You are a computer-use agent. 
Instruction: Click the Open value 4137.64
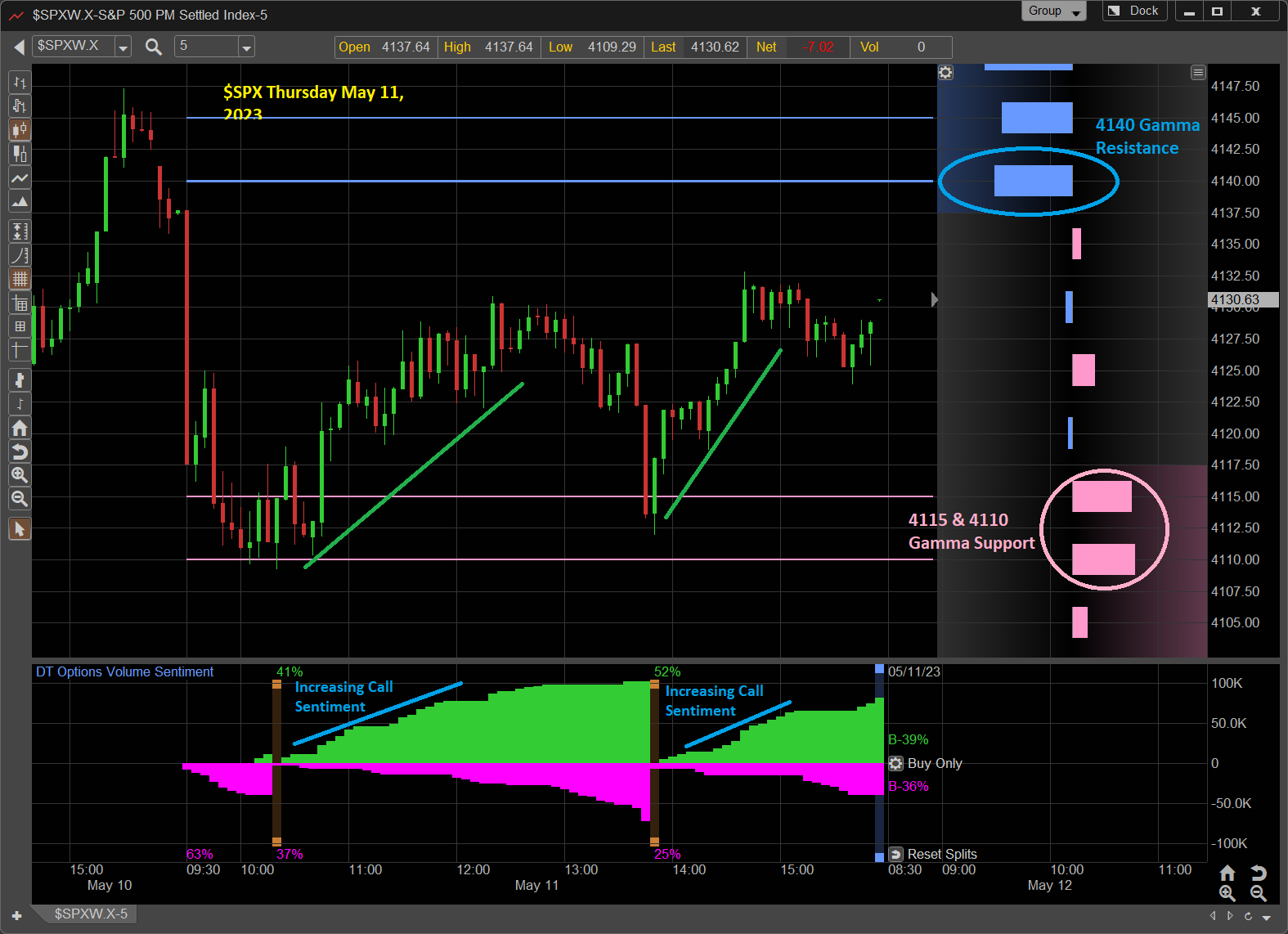tap(406, 47)
